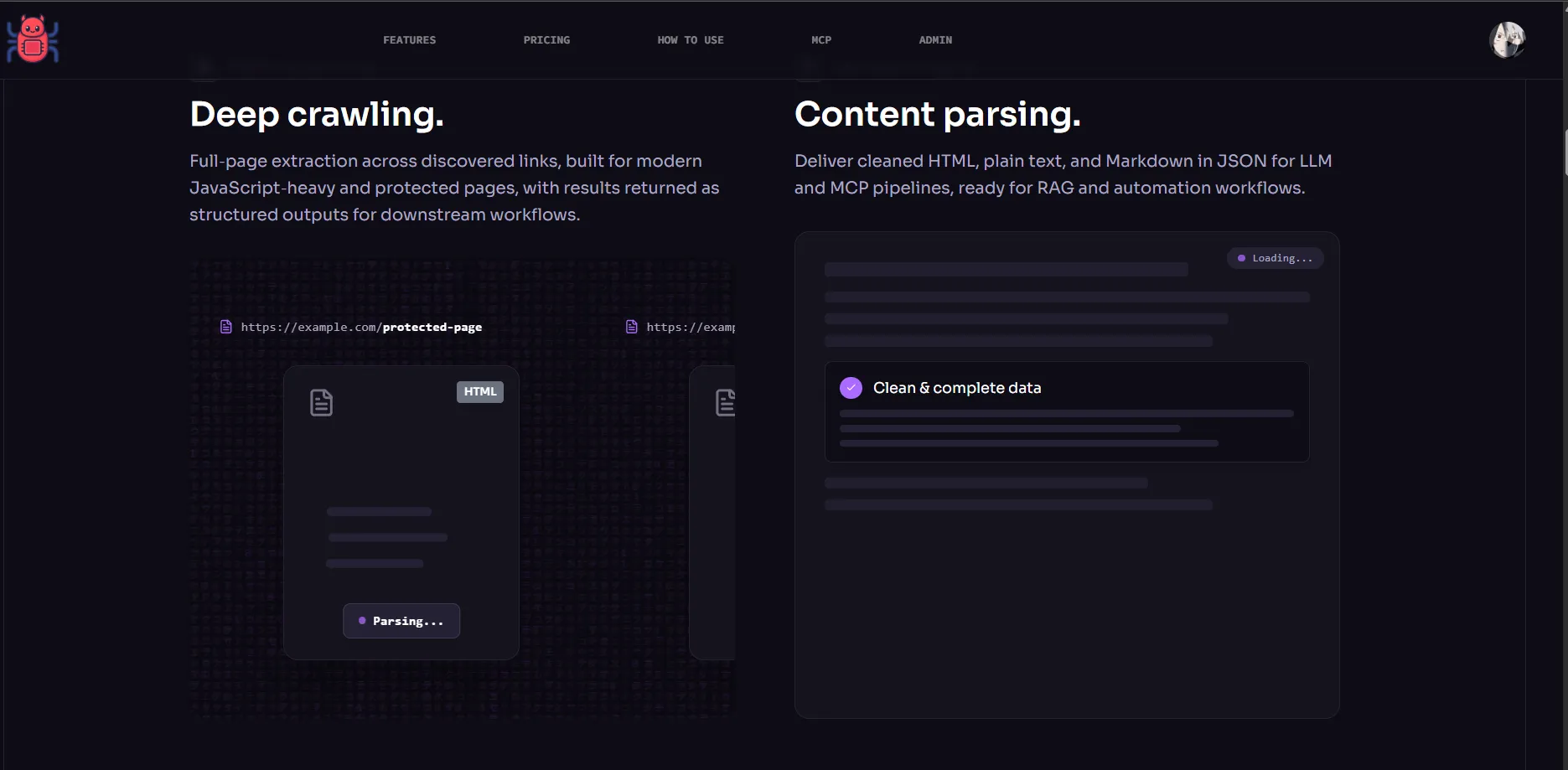The height and width of the screenshot is (770, 1568).
Task: Click the Parsing... status pill
Action: click(401, 621)
